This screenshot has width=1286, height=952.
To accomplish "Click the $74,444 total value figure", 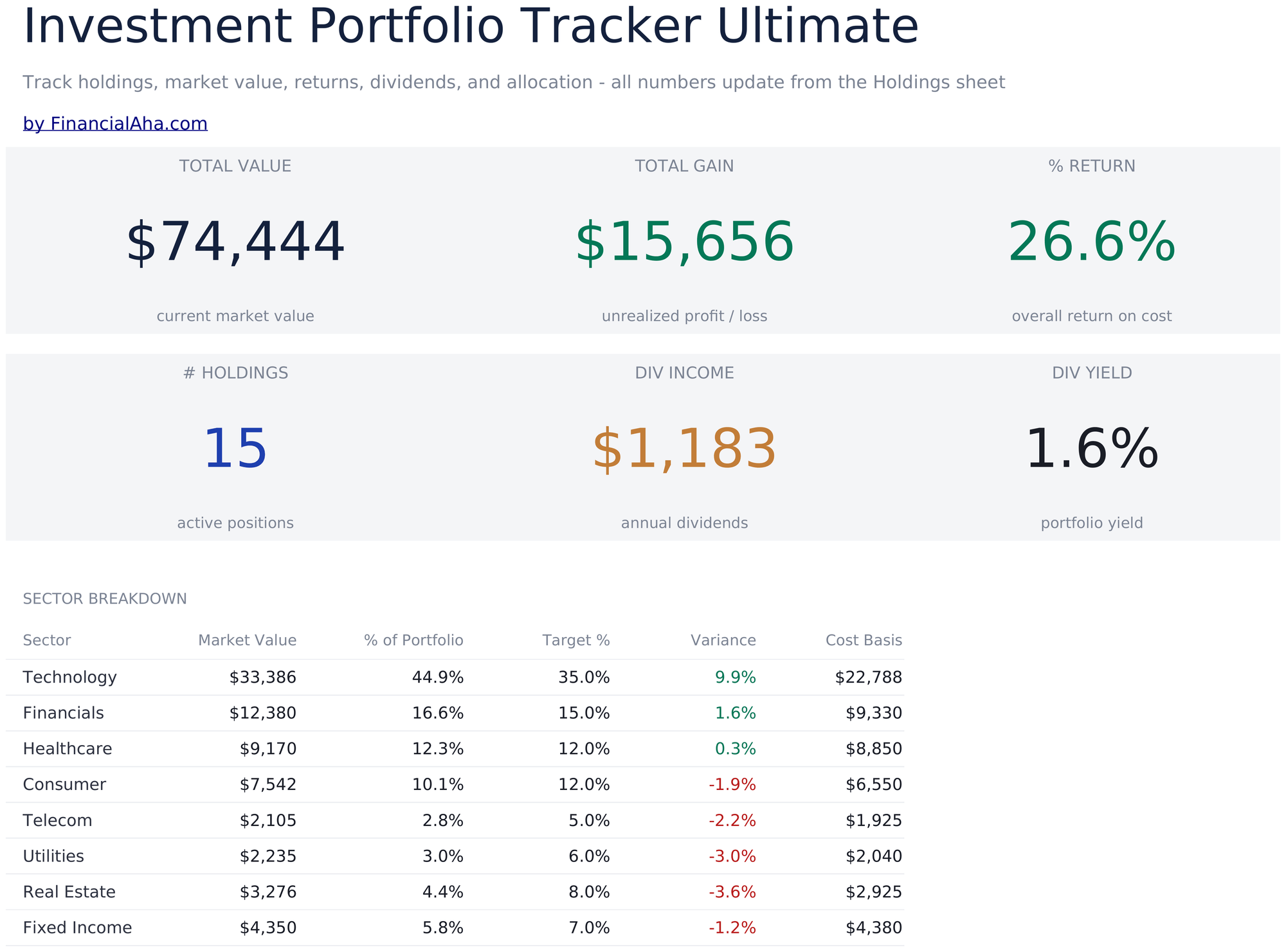I will coord(235,243).
